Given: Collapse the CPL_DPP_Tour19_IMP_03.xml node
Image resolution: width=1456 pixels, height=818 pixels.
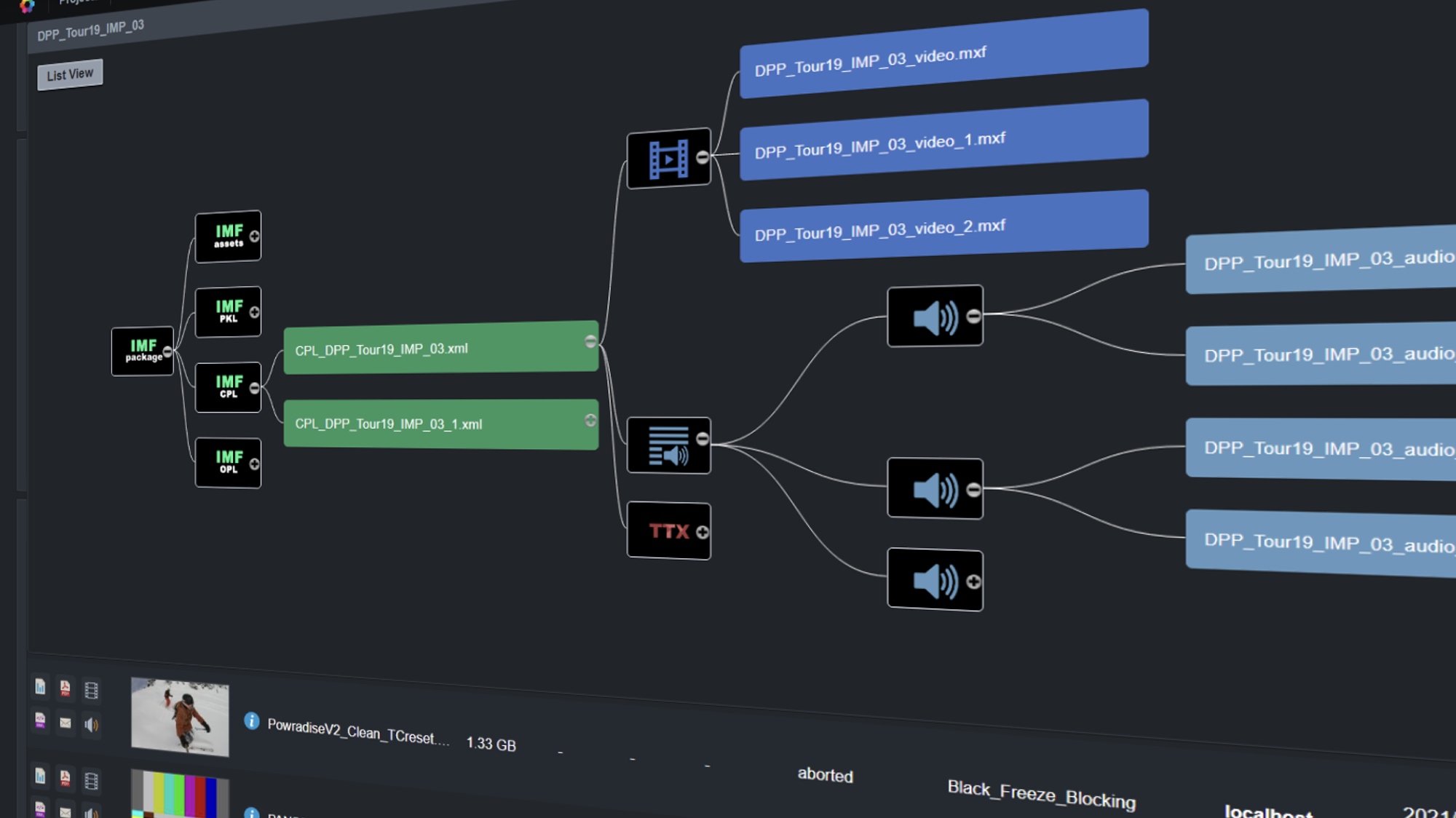Looking at the screenshot, I should [x=590, y=342].
